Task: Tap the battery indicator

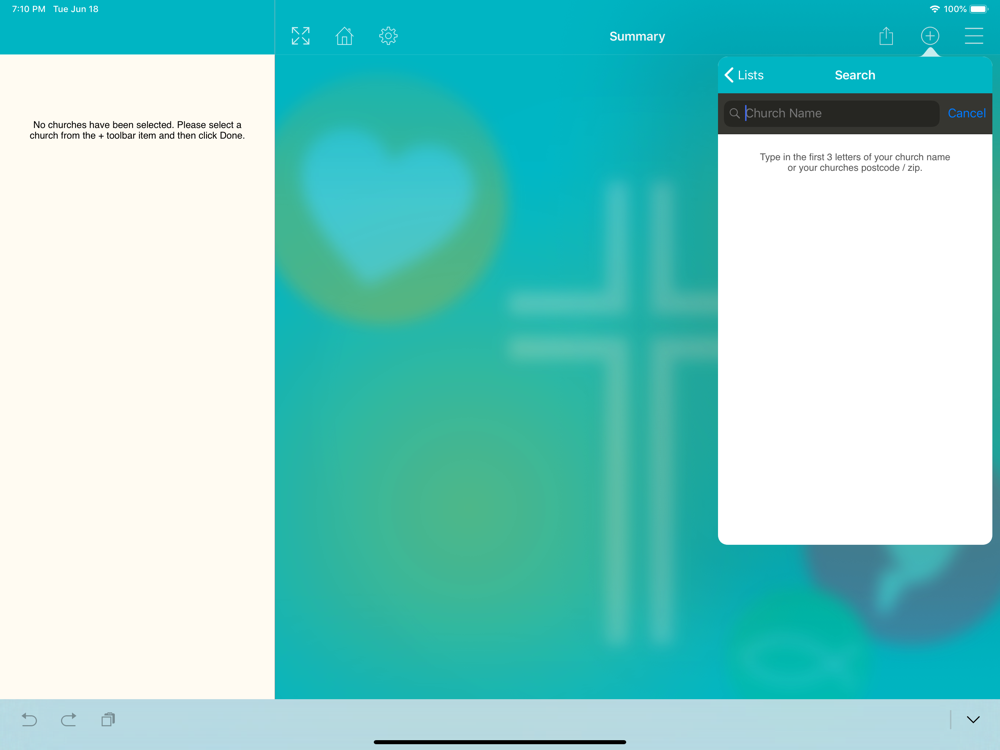Action: [979, 9]
